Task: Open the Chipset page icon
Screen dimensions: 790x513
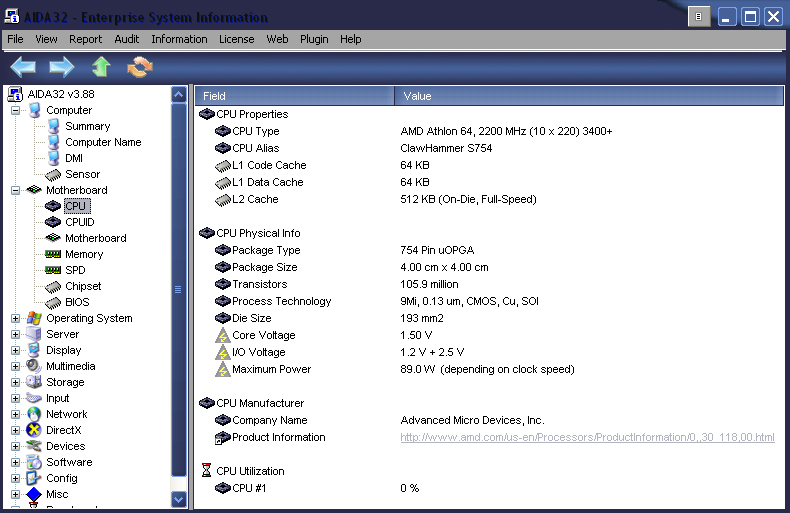Action: pos(53,286)
